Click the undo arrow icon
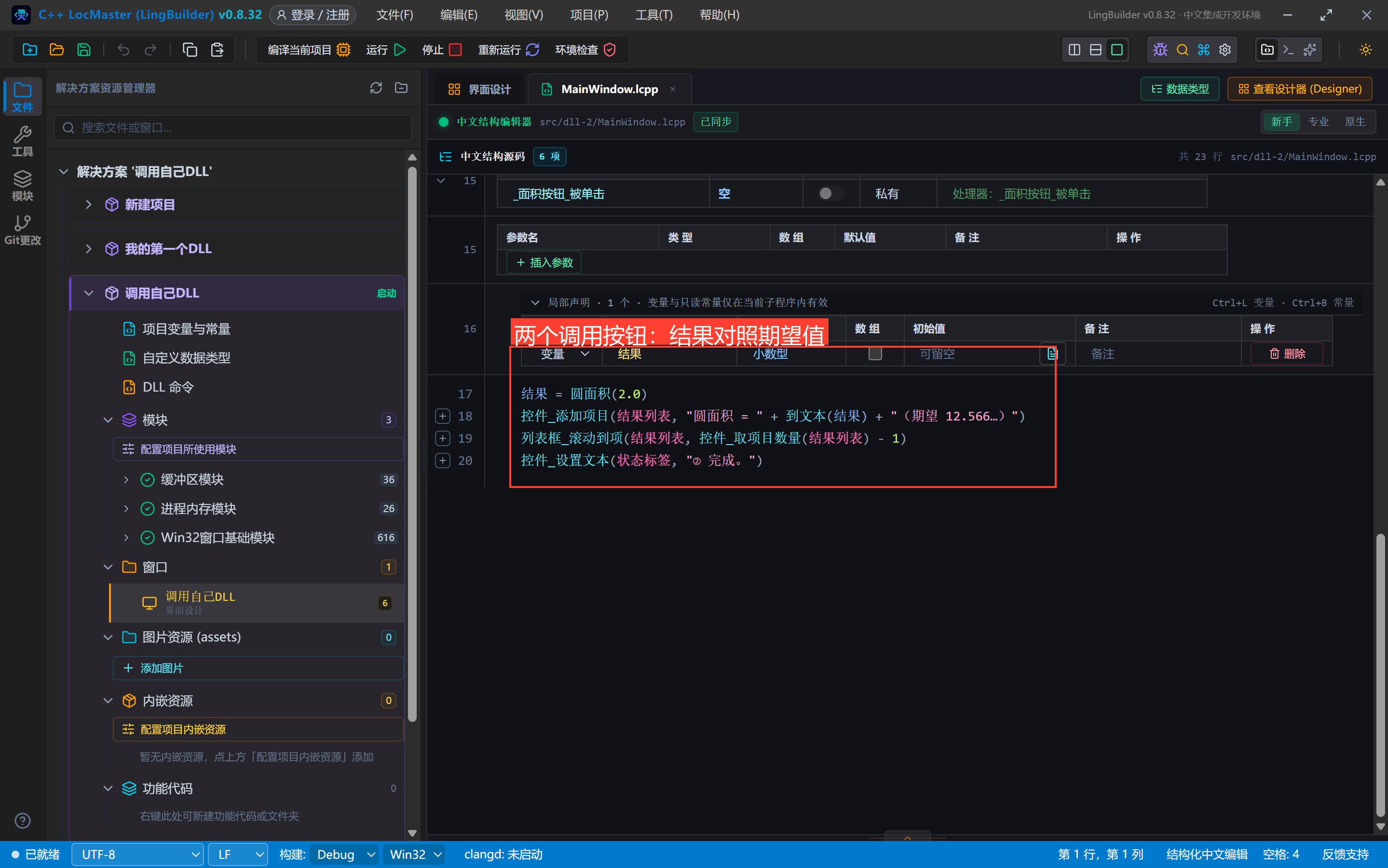Screen dimensions: 1388x868 123,50
